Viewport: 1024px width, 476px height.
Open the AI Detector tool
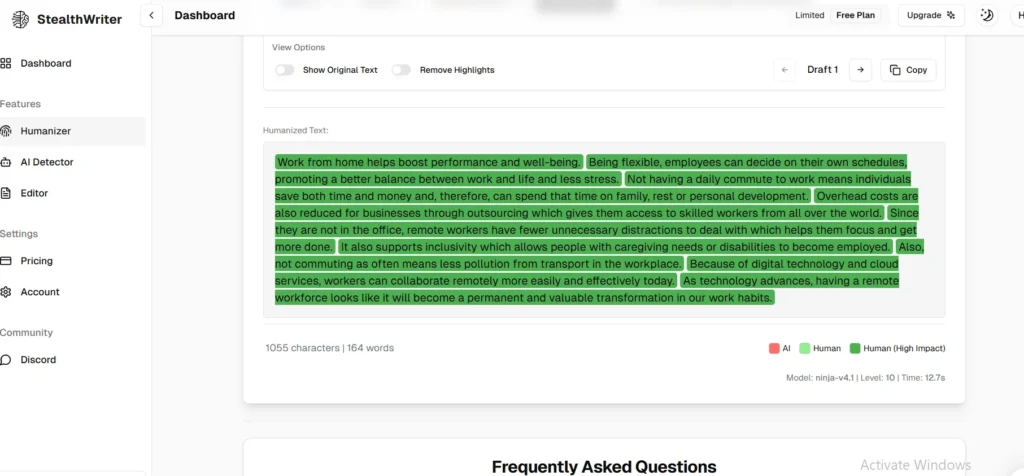point(46,162)
